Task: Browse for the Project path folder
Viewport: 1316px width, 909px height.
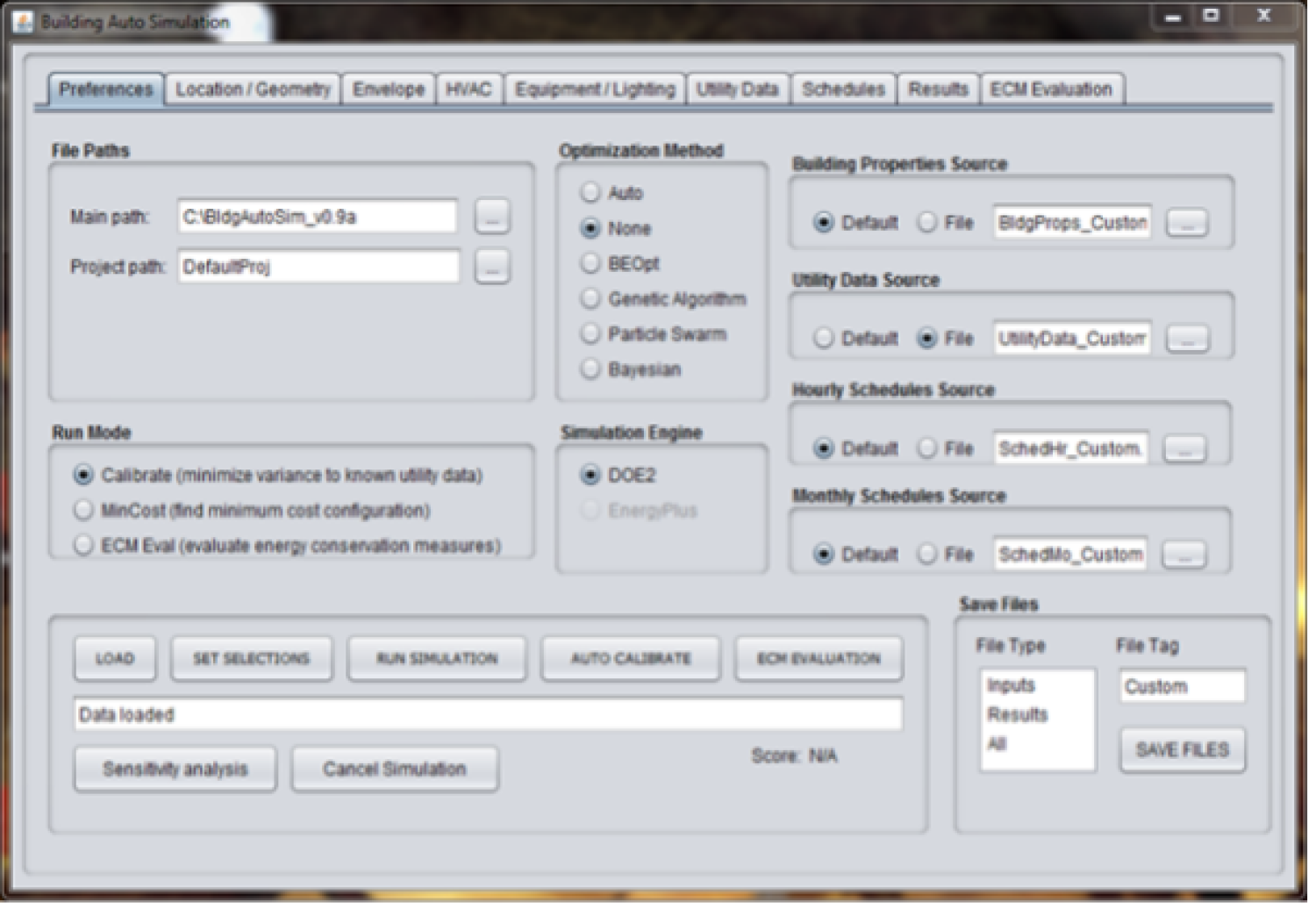Action: pyautogui.click(x=492, y=267)
